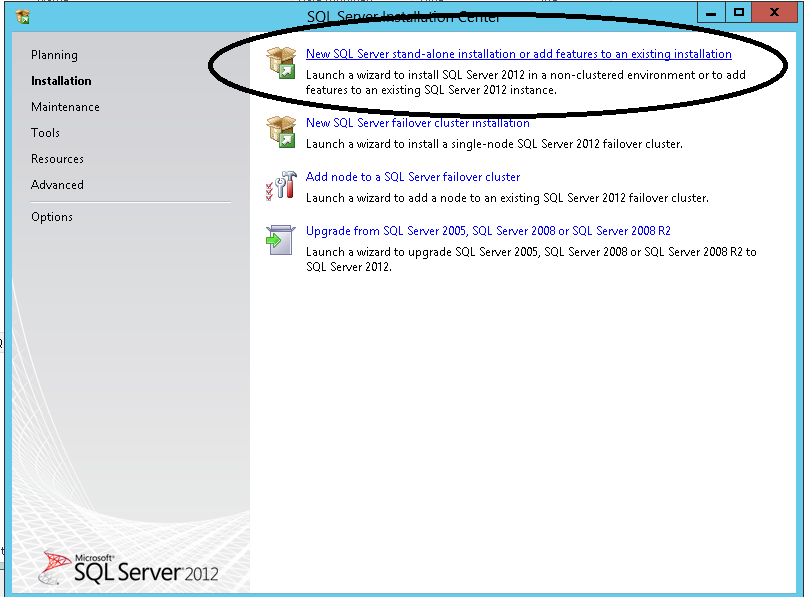The height and width of the screenshot is (597, 804).
Task: Click the SQL Server setup icon in title bar
Action: tap(23, 17)
